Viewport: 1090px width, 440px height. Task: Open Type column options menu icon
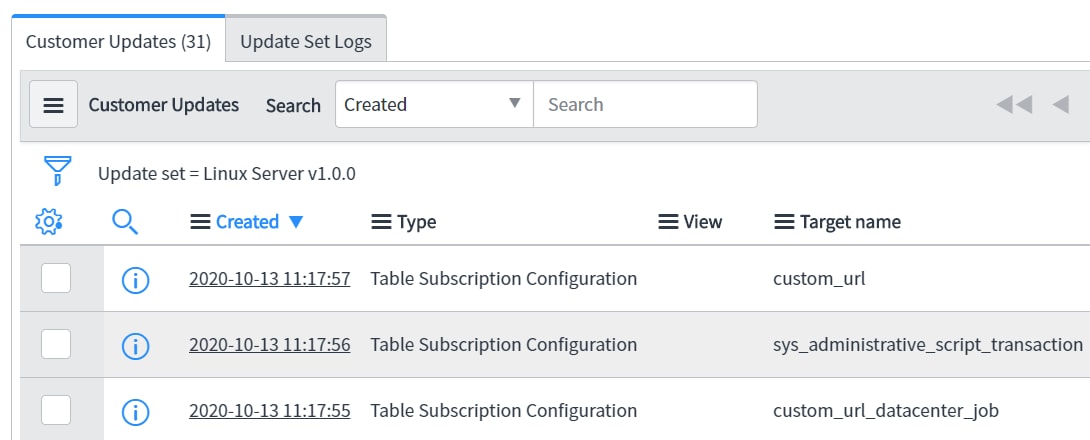tap(382, 222)
